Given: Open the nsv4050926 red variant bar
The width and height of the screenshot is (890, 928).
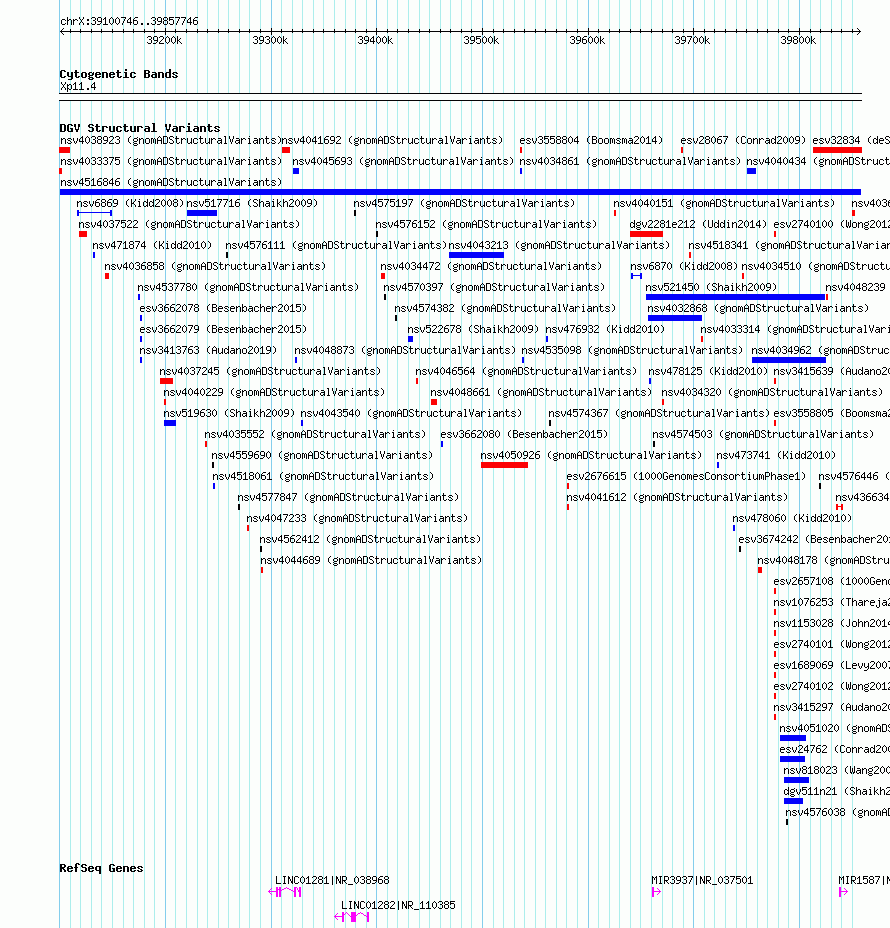Looking at the screenshot, I should tap(504, 465).
